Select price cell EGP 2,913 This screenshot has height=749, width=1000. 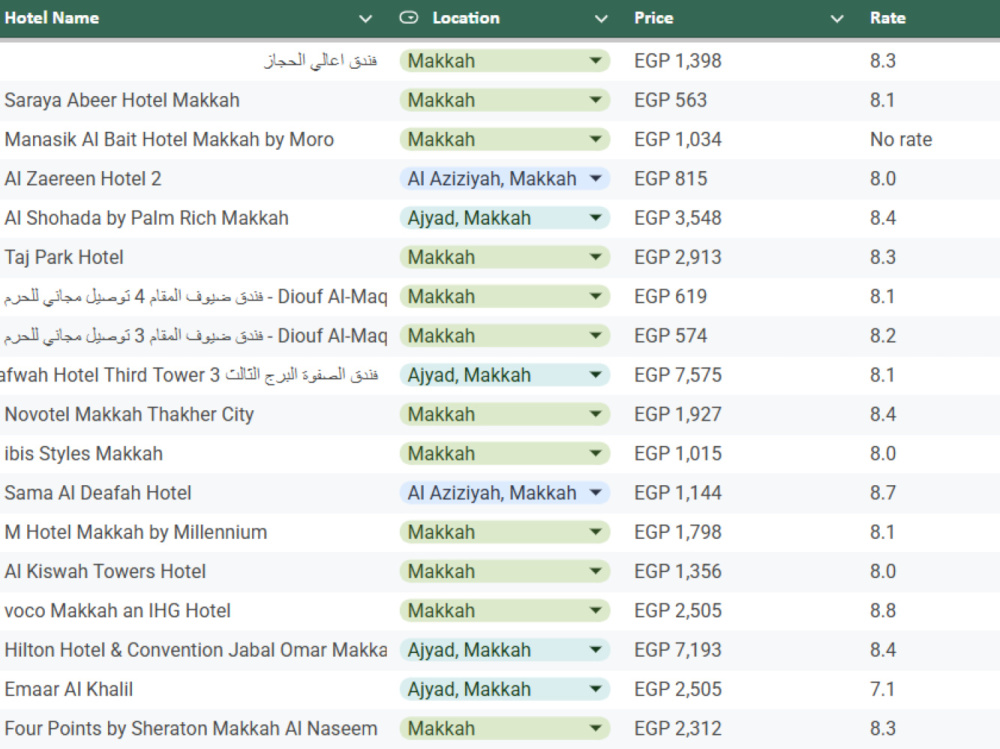point(678,257)
